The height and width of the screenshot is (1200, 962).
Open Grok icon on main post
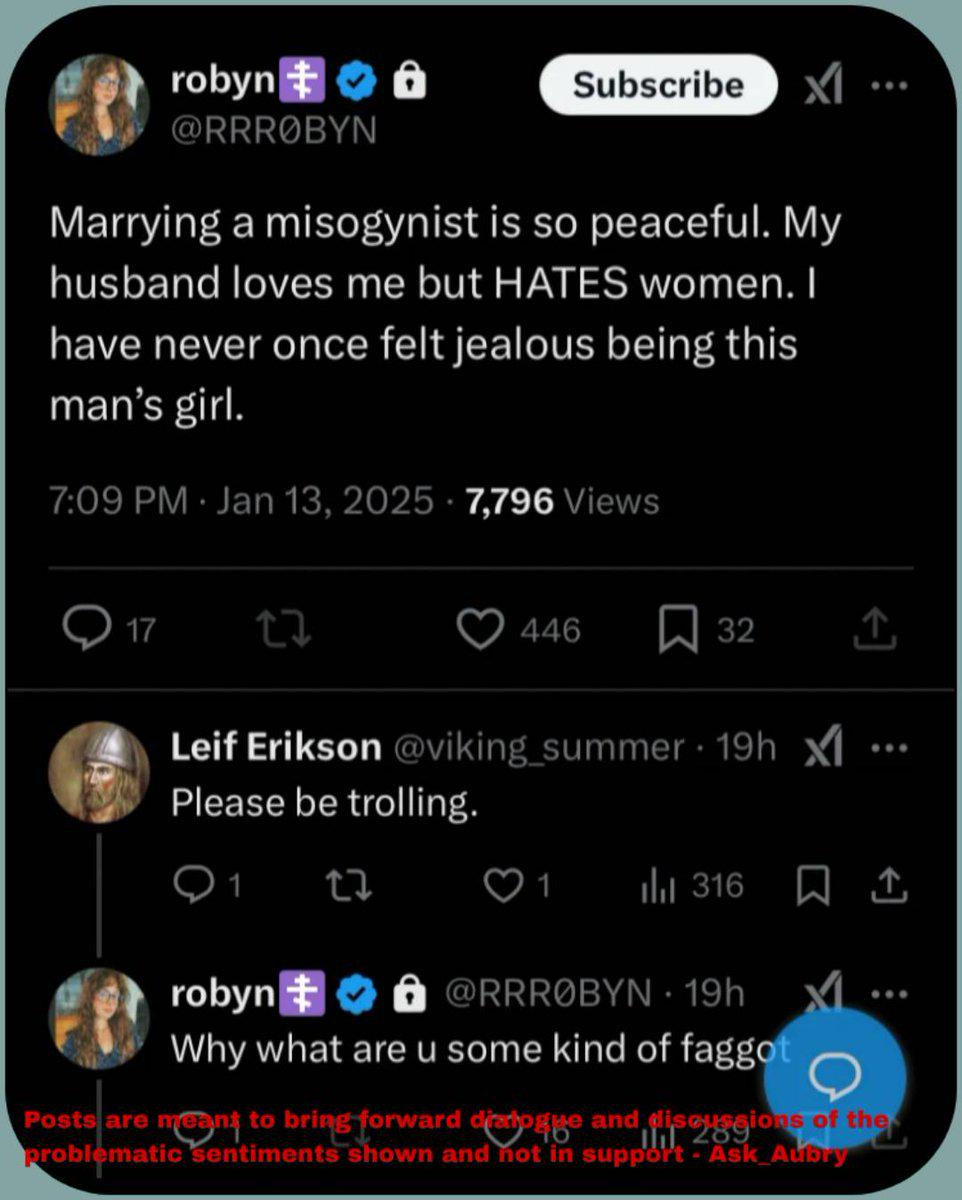(x=823, y=88)
